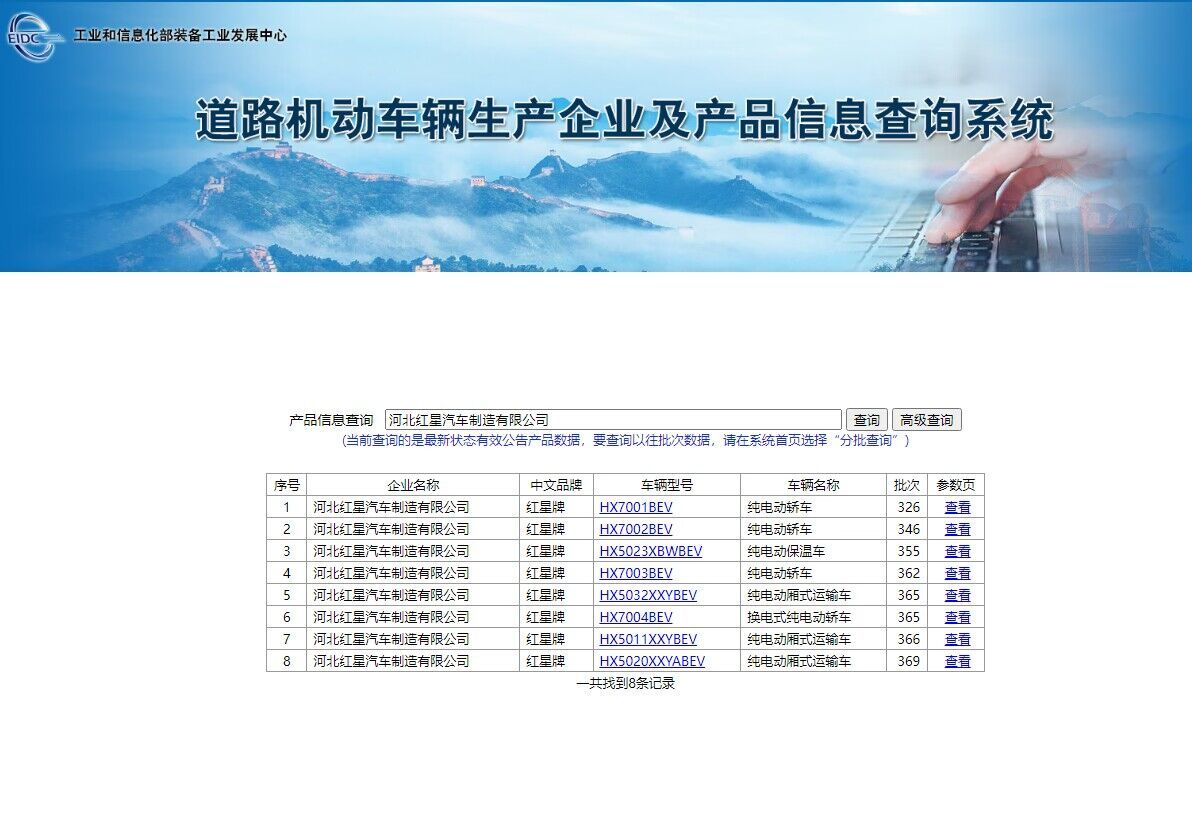Click 查看 for row 4 HX7003BEV
Image resolution: width=1192 pixels, height=815 pixels.
click(957, 573)
